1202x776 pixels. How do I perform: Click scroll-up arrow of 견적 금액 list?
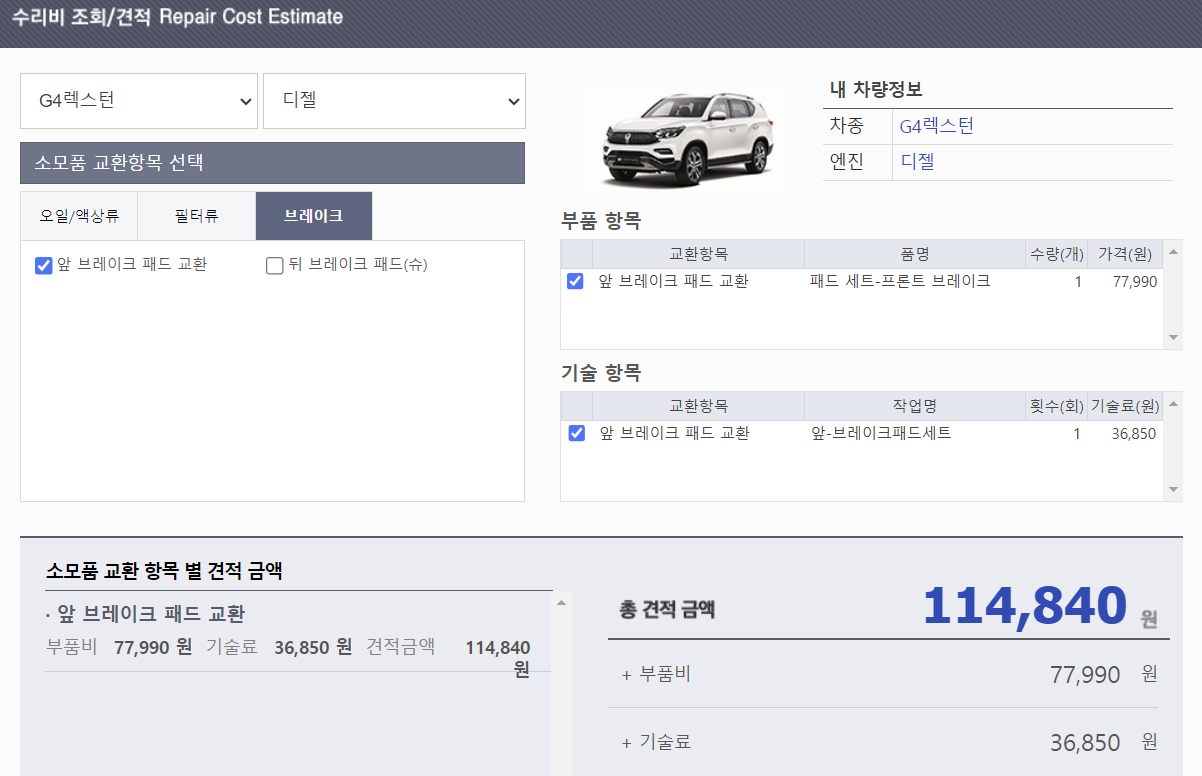[561, 603]
